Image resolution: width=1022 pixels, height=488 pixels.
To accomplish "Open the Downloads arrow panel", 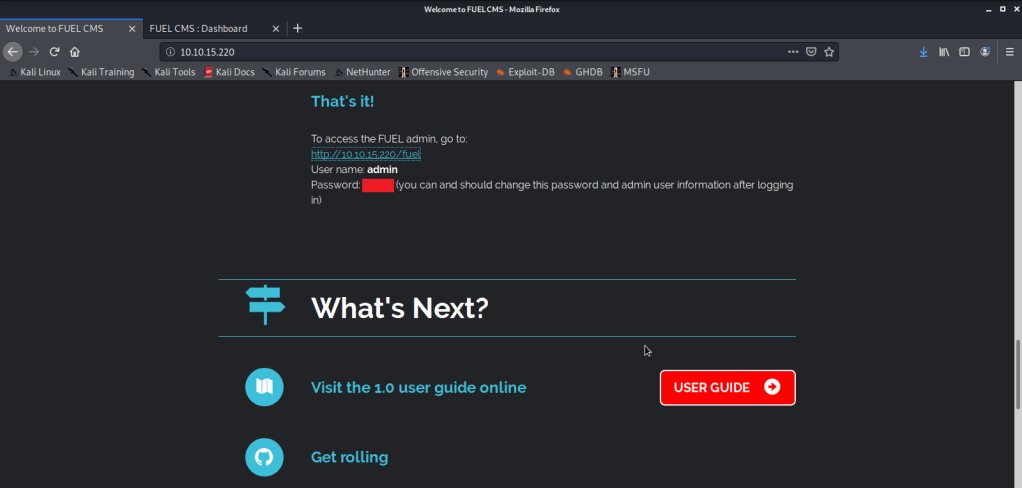I will click(923, 51).
